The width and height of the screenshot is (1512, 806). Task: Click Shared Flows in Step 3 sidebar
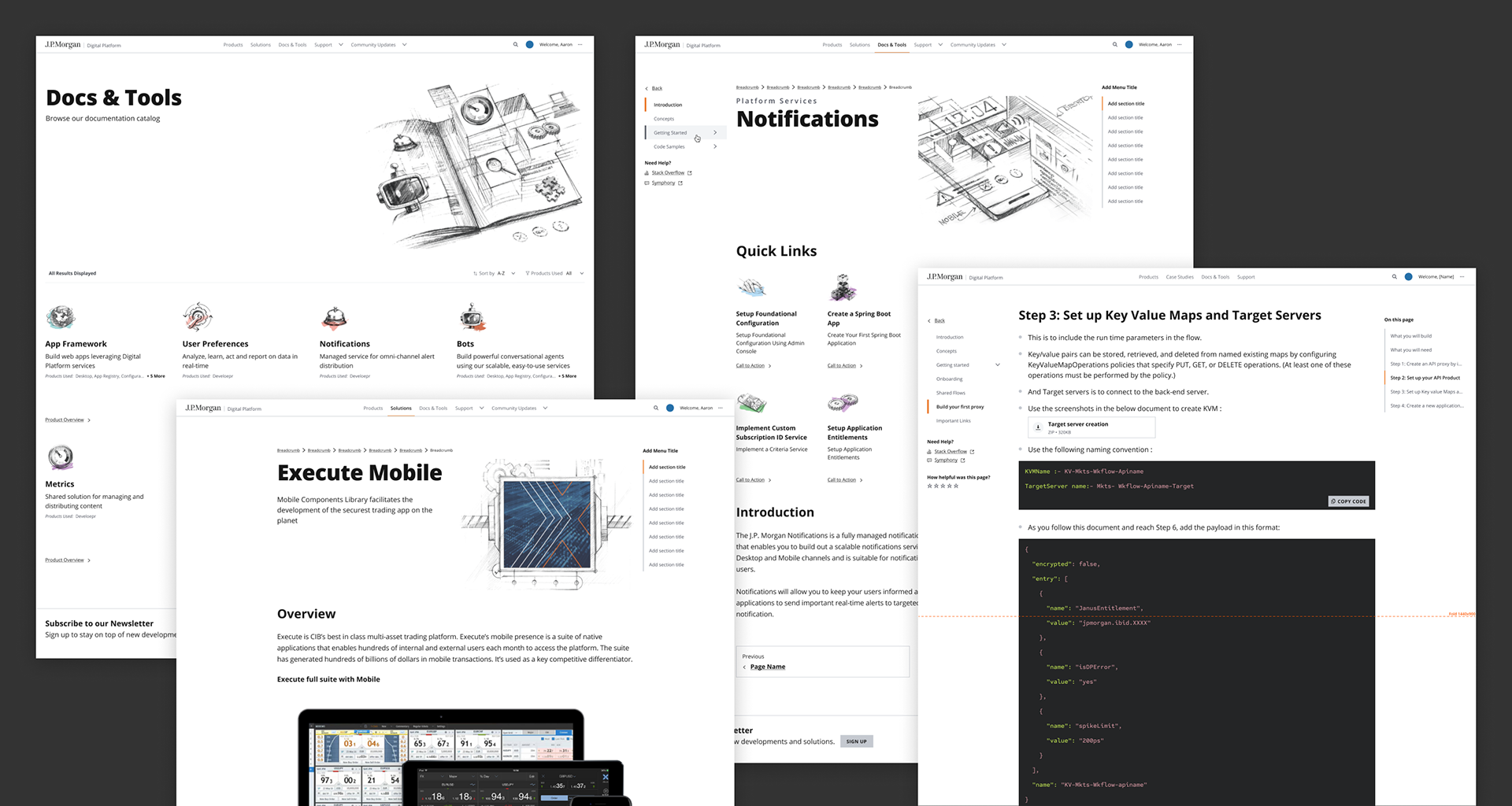click(x=951, y=393)
